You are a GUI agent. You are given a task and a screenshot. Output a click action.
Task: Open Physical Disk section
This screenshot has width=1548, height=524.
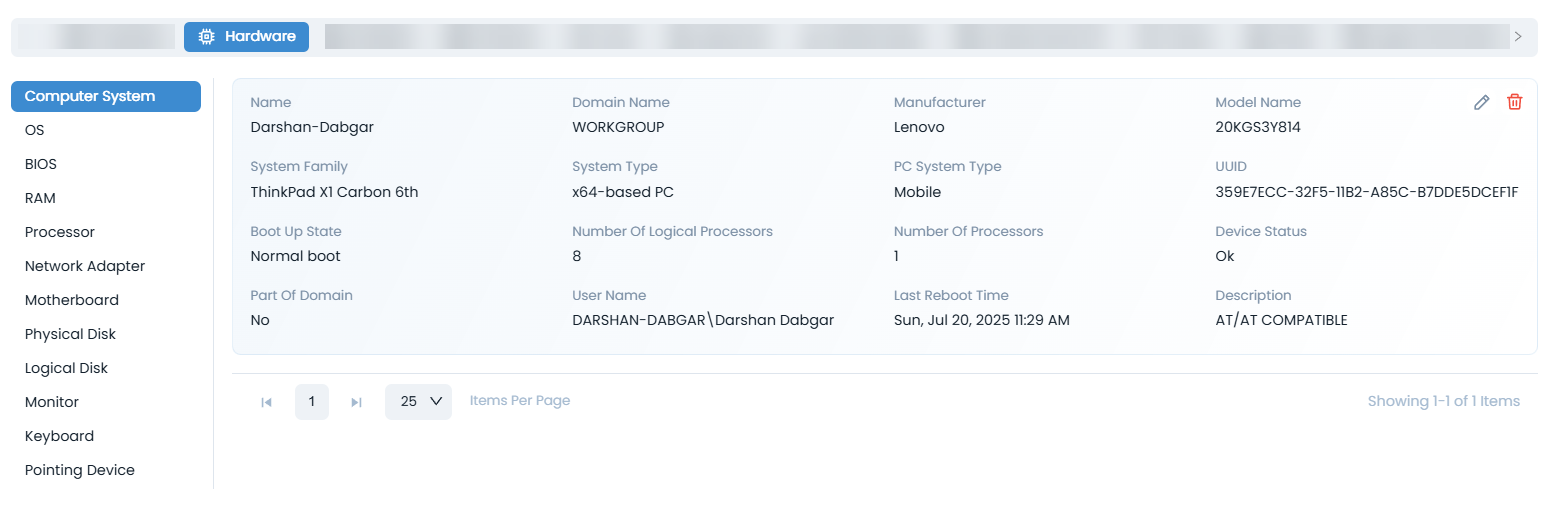point(71,335)
